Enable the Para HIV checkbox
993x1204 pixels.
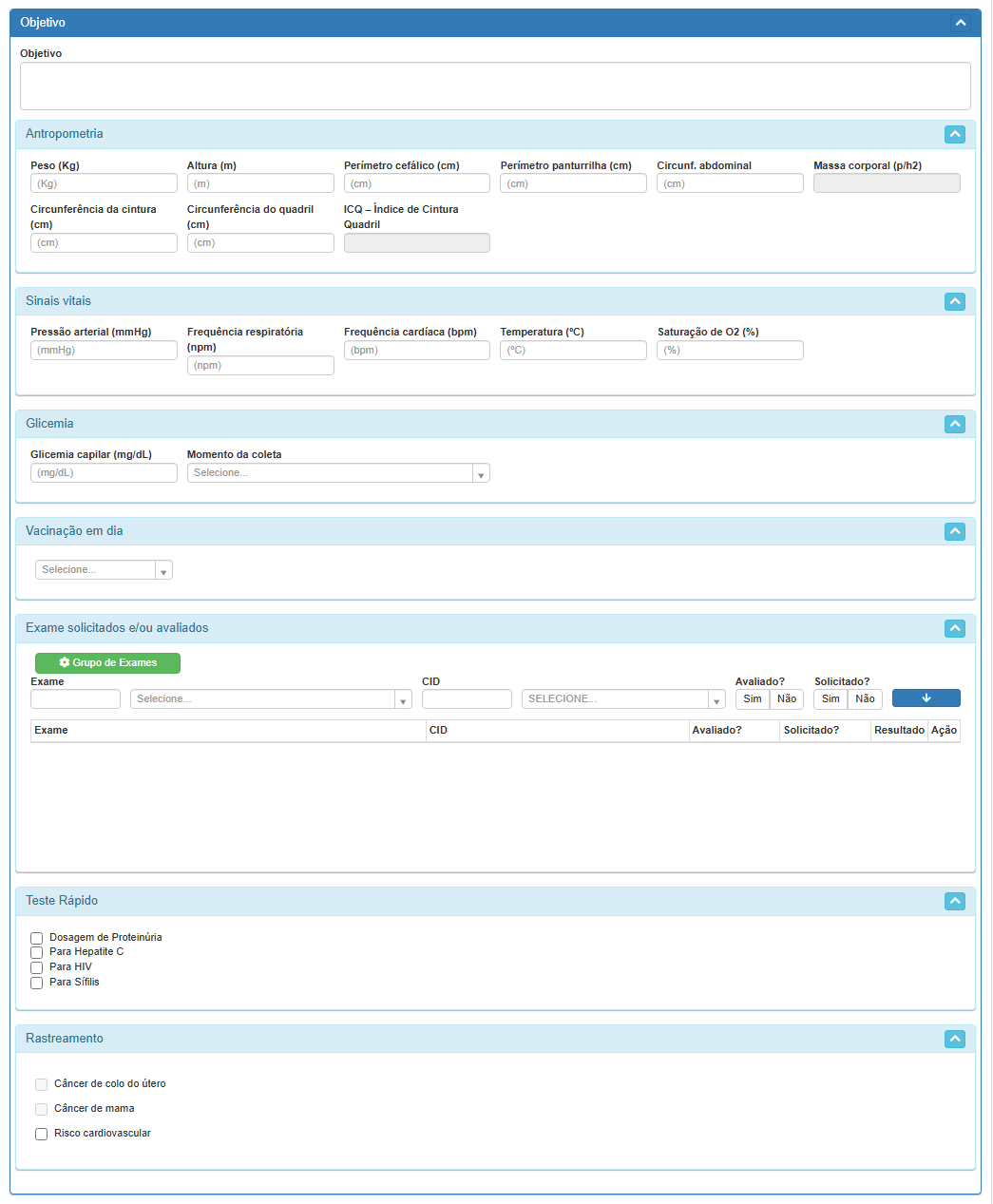(37, 967)
